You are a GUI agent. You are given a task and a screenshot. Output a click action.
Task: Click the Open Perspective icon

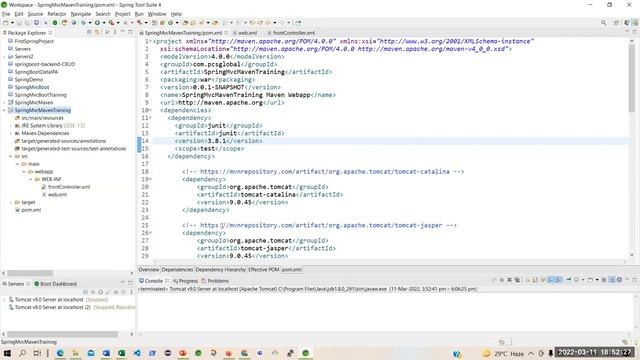[616, 23]
